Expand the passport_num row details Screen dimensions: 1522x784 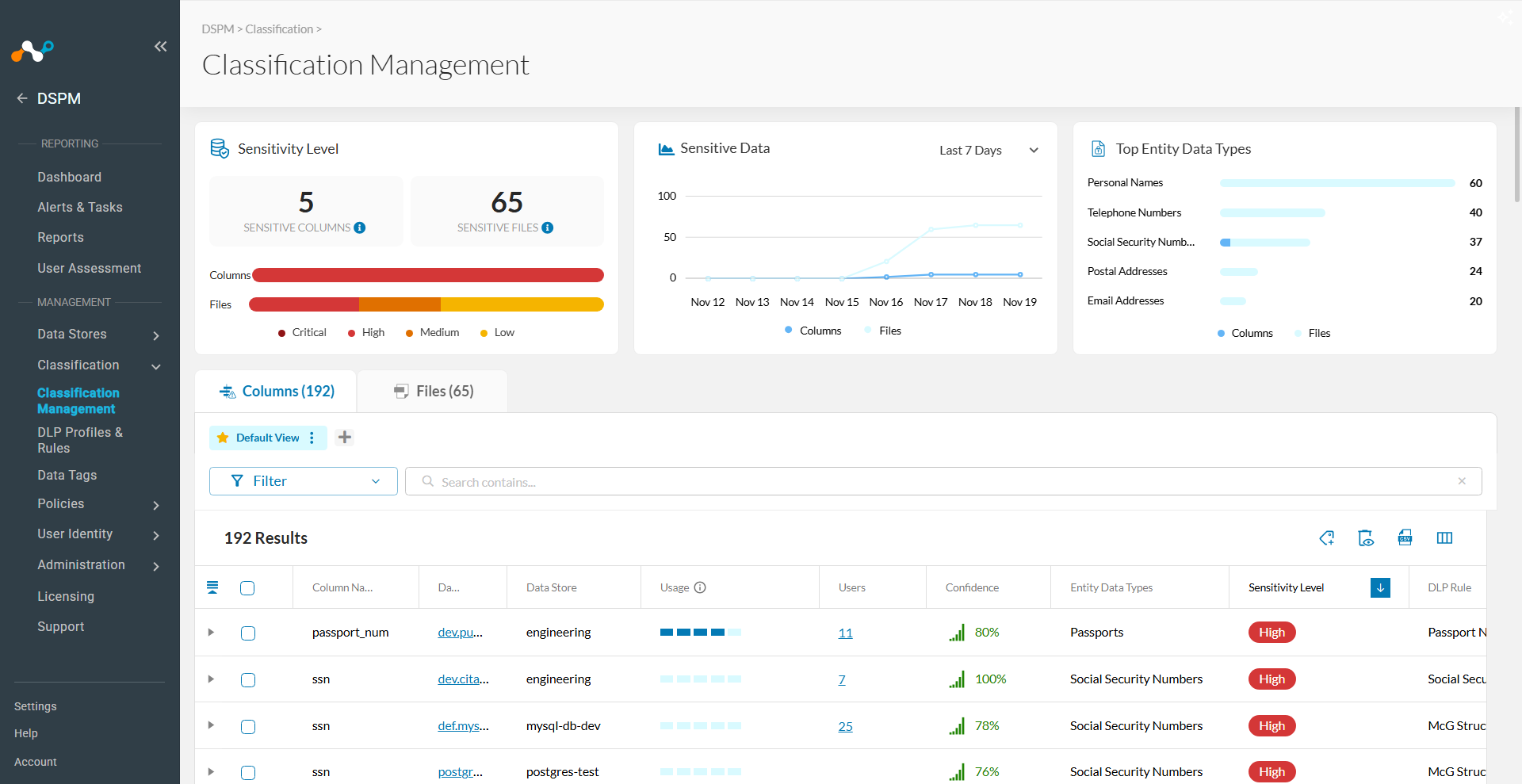211,633
